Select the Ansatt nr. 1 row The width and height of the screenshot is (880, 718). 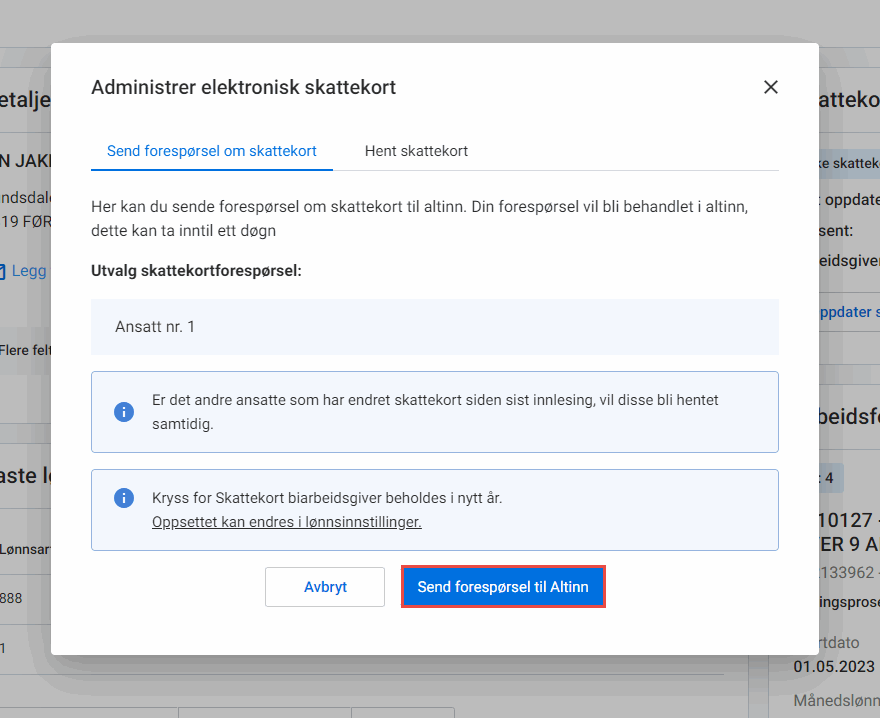[x=434, y=327]
